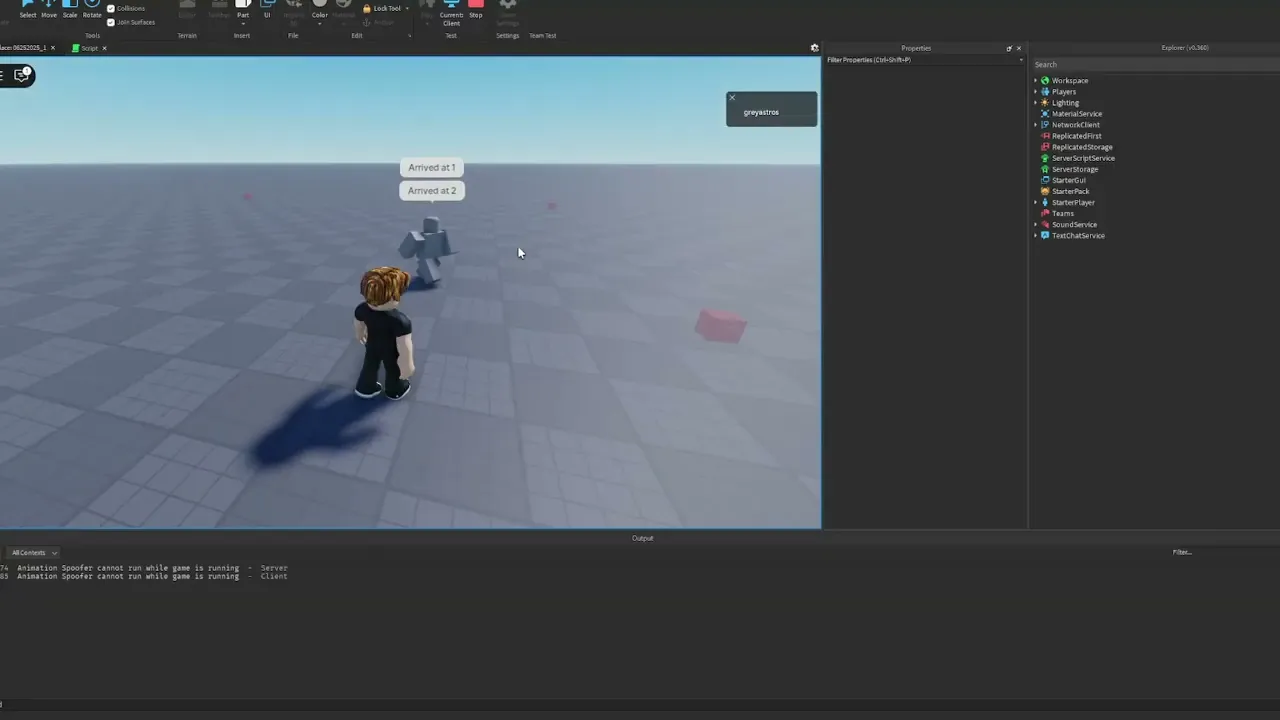Click the Lighting sun icon
This screenshot has width=1280, height=720.
pyautogui.click(x=1045, y=103)
